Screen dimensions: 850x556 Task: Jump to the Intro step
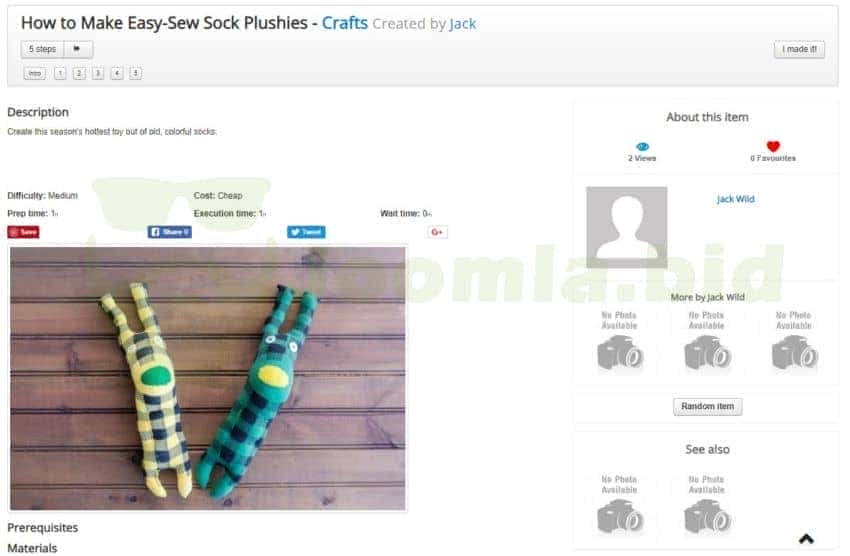tap(35, 73)
